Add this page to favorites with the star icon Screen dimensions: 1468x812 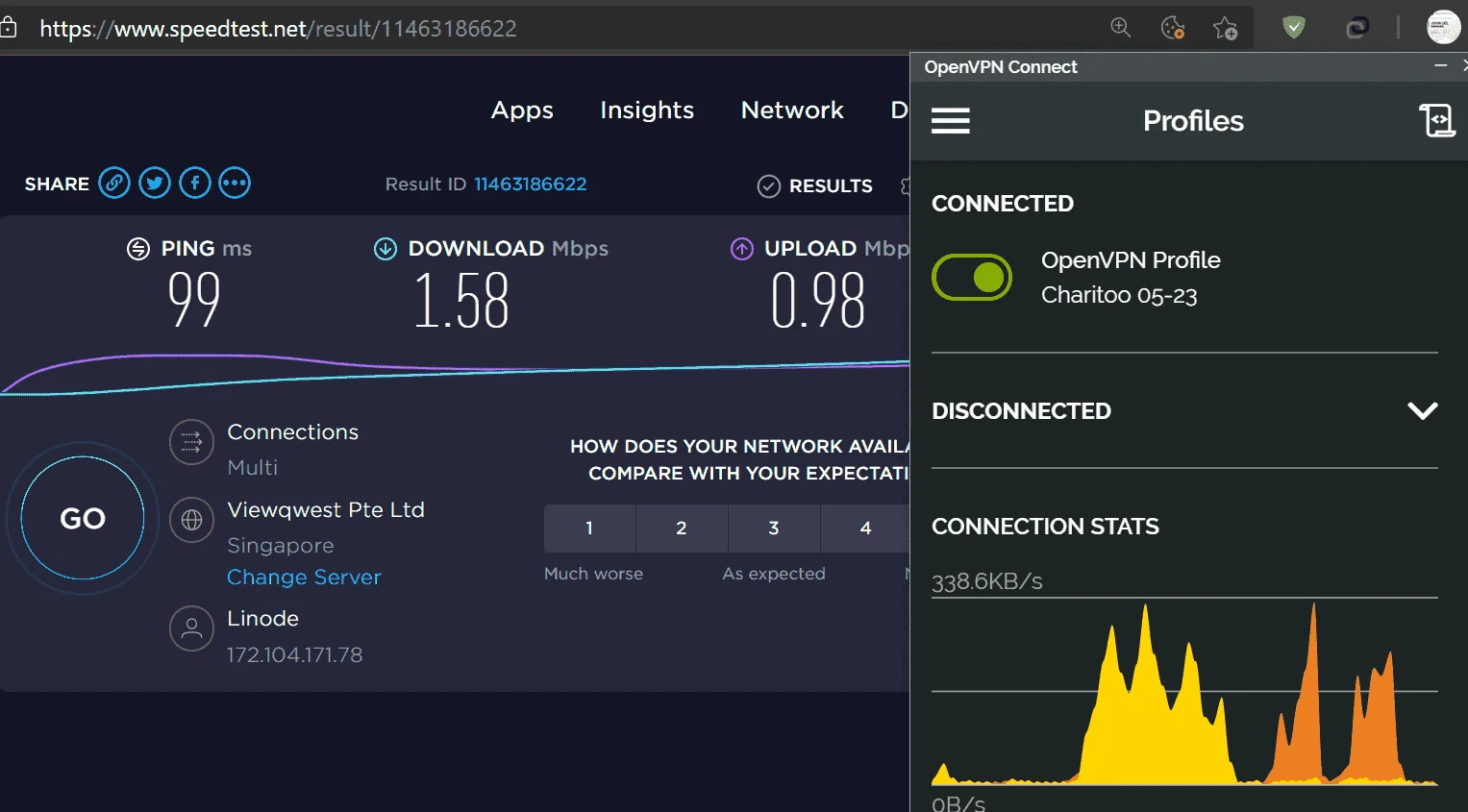coord(1225,29)
